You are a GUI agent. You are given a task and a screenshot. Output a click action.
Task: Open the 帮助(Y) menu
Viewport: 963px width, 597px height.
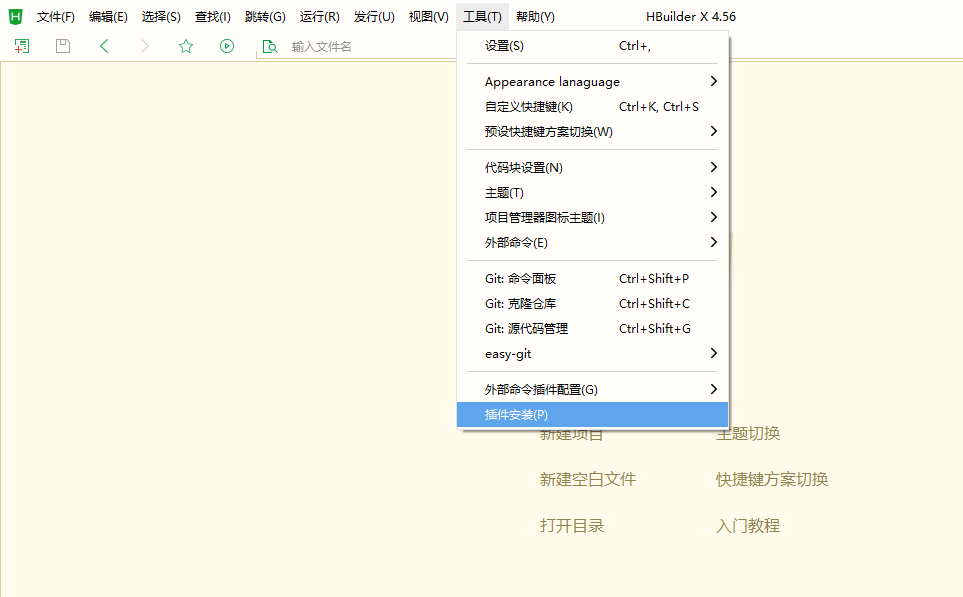tap(535, 17)
